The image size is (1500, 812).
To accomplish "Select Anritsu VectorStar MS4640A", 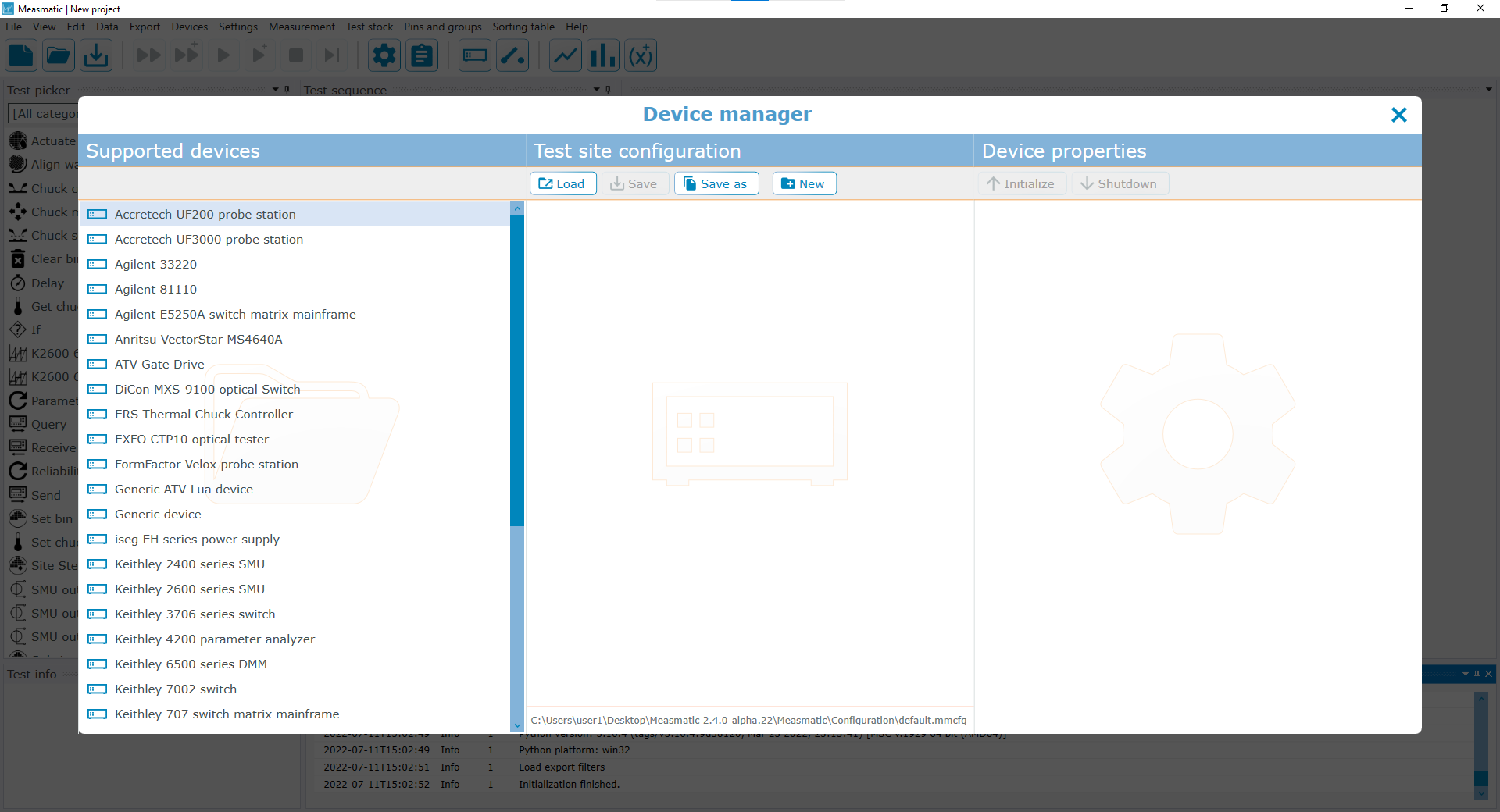I will 295,339.
